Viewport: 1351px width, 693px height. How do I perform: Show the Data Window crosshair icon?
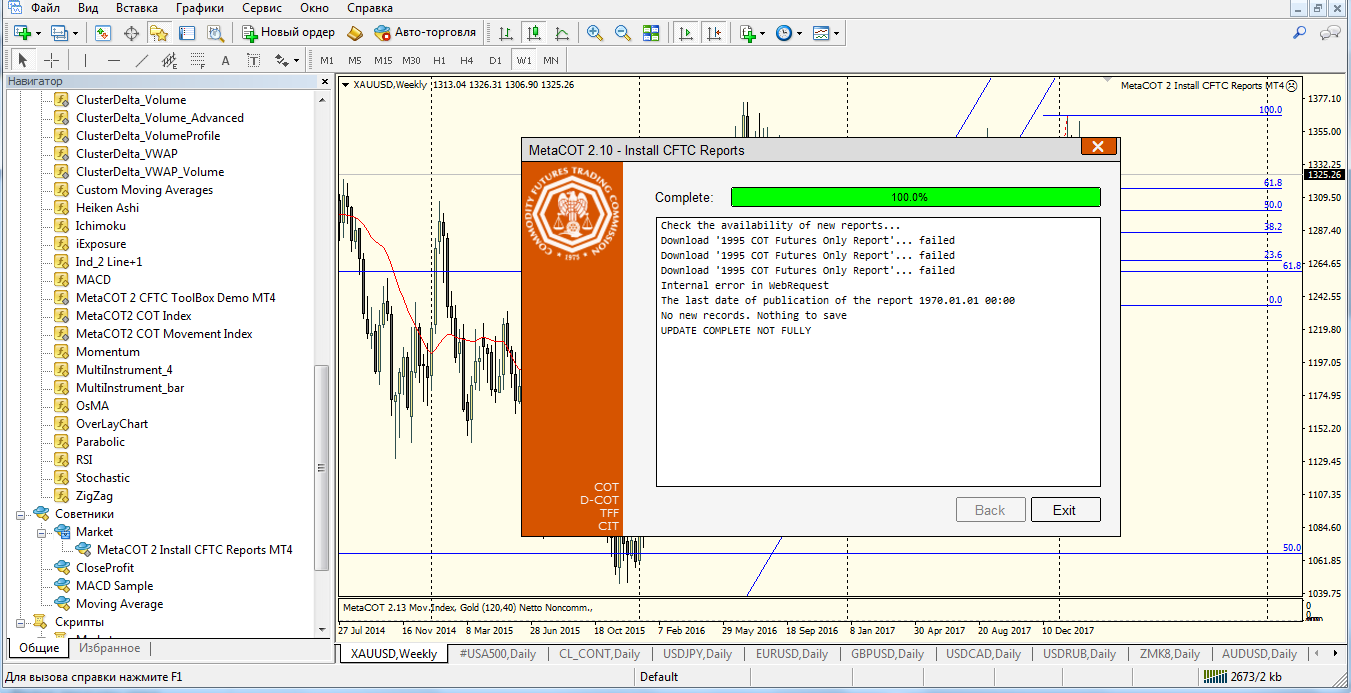click(x=131, y=32)
